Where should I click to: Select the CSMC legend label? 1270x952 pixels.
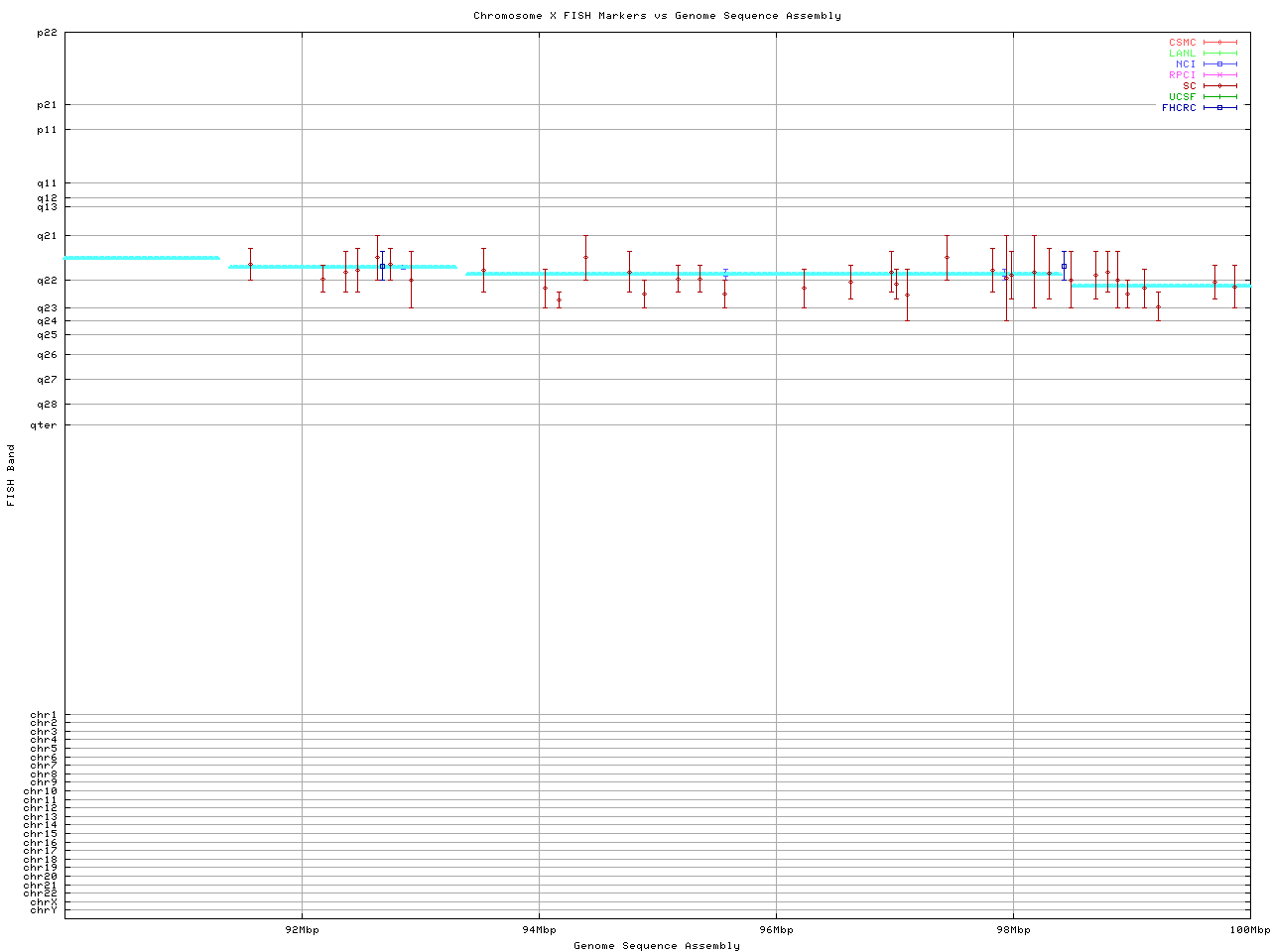(x=1182, y=43)
